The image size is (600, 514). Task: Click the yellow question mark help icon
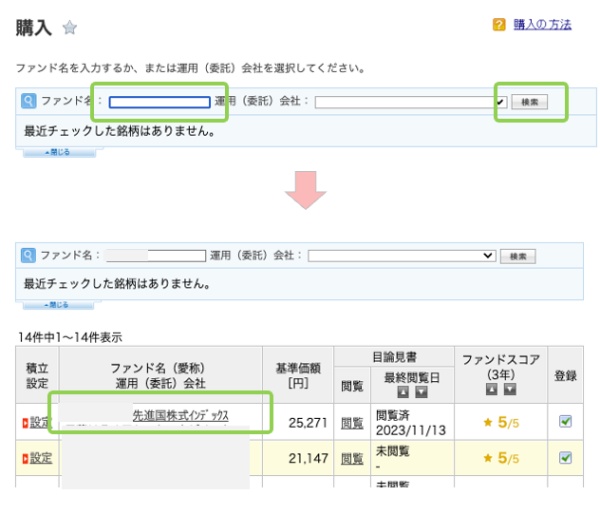pyautogui.click(x=499, y=25)
